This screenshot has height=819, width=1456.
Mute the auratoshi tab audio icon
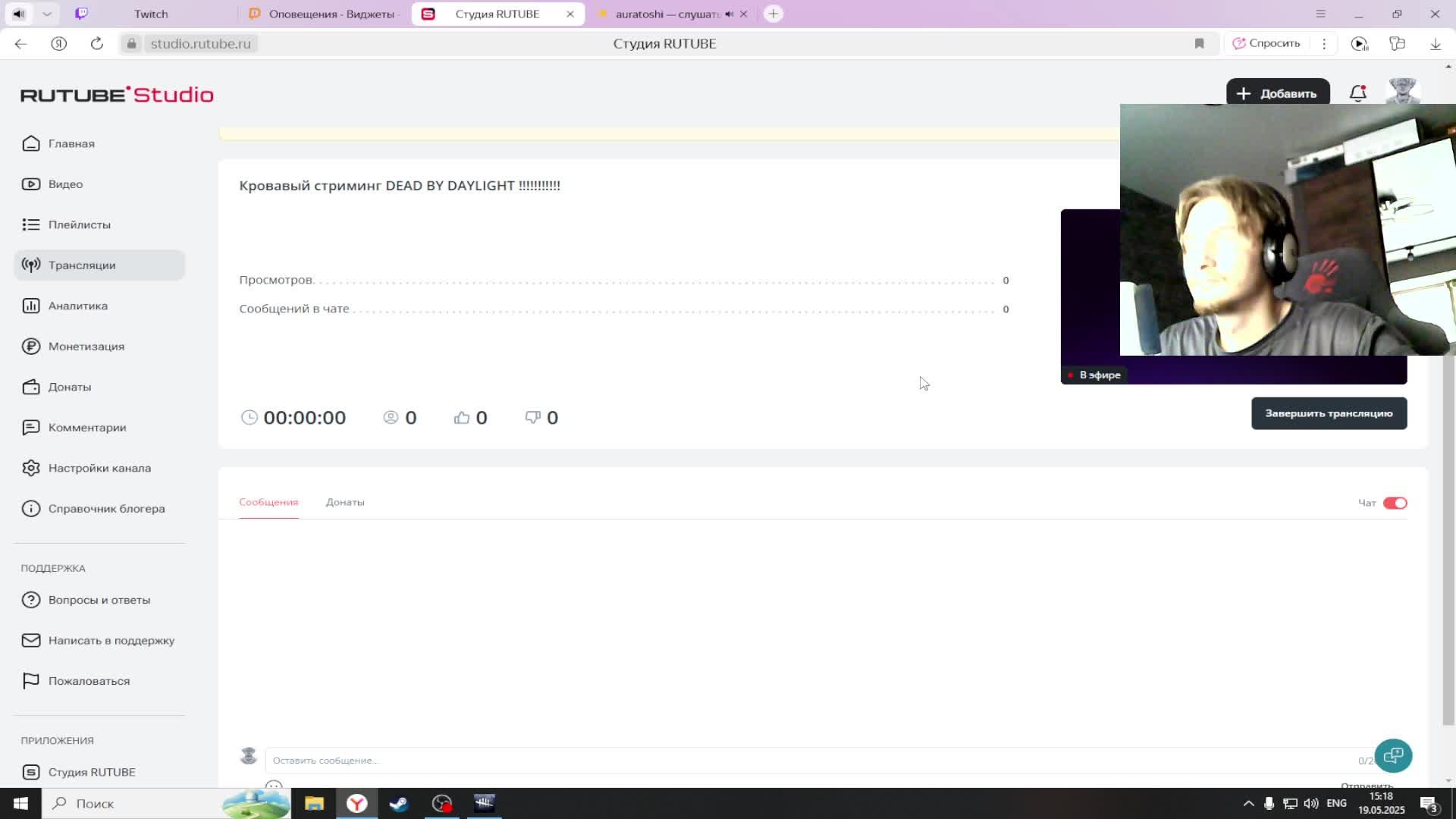[x=730, y=14]
